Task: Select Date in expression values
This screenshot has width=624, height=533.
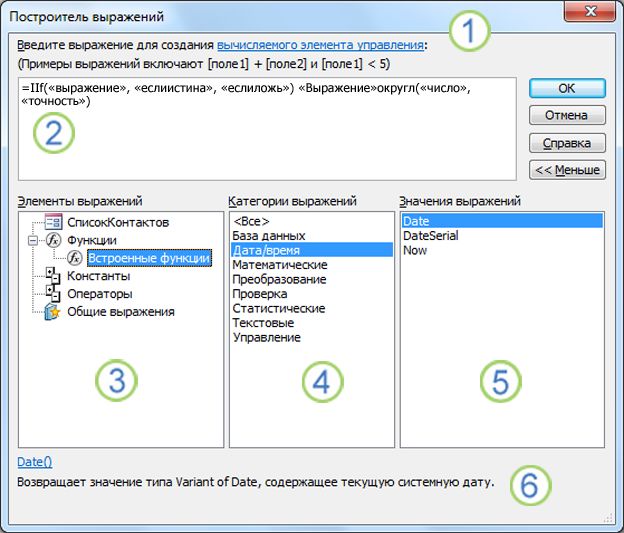Action: (502, 221)
